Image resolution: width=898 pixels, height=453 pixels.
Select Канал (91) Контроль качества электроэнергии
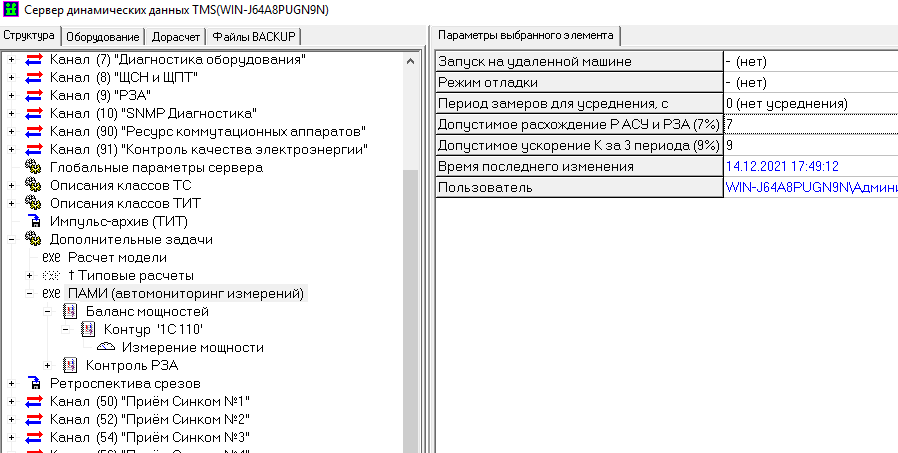(208, 150)
